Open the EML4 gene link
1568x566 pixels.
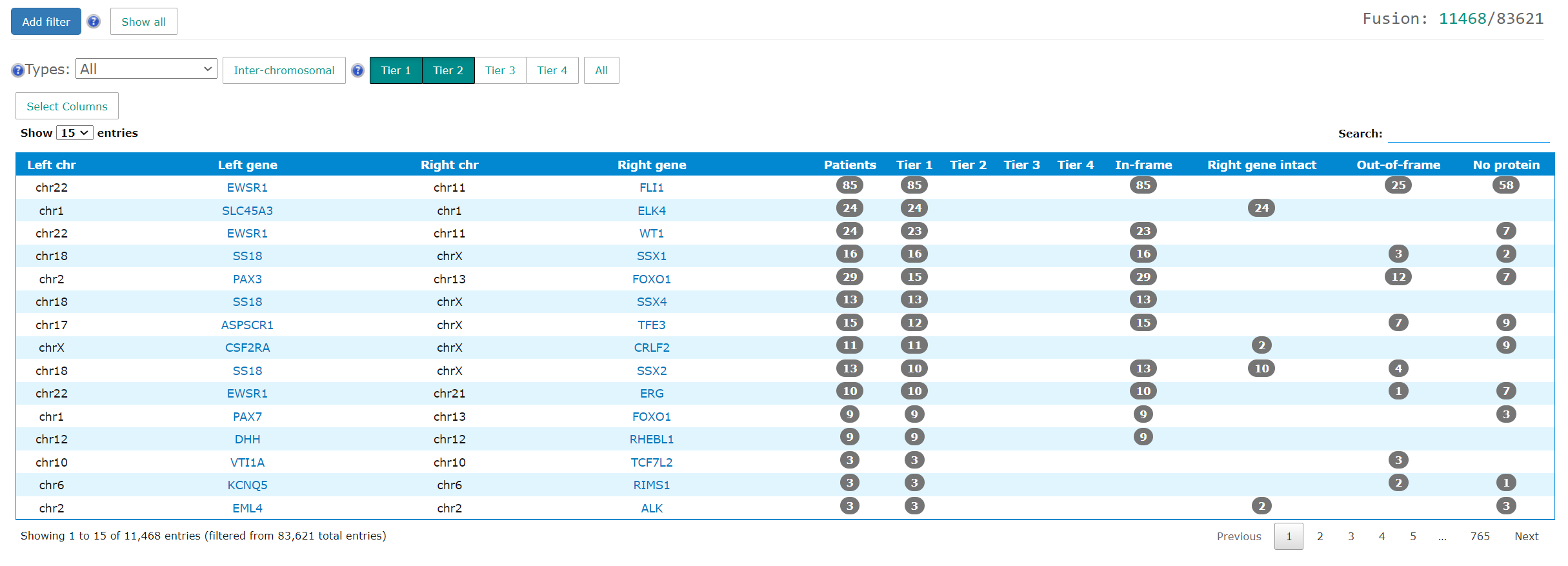[247, 508]
